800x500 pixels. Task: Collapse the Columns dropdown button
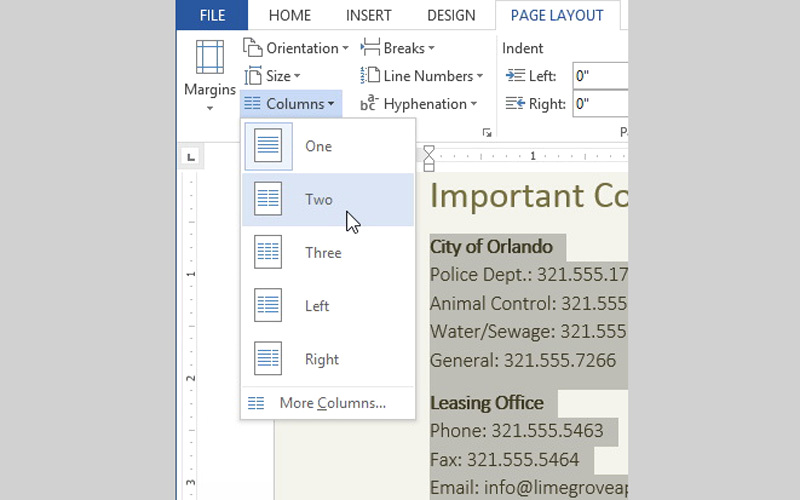291,104
